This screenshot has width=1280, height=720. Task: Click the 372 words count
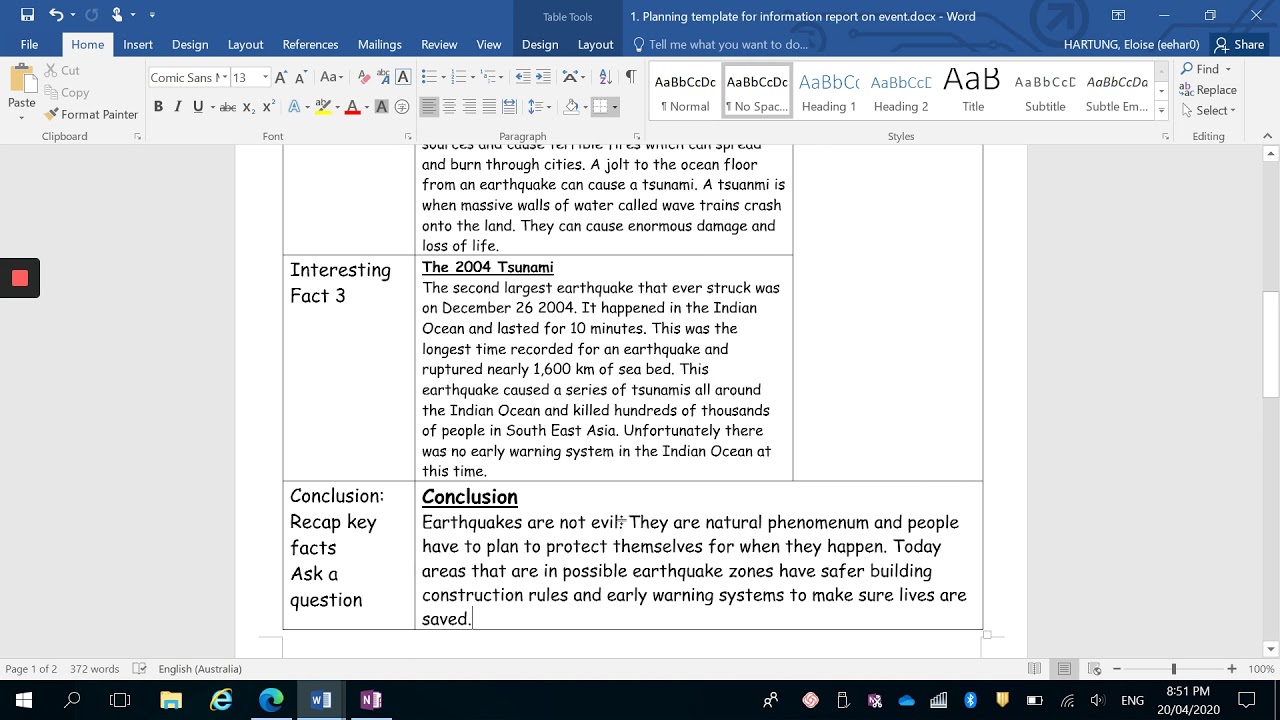point(94,669)
